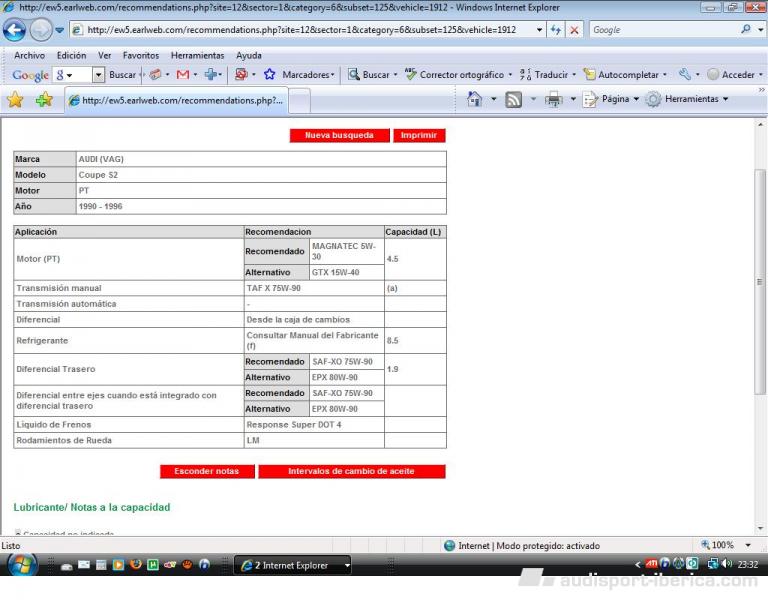Click the Firefox icon in quick launch
This screenshot has height=600, width=768.
pyautogui.click(x=136, y=565)
